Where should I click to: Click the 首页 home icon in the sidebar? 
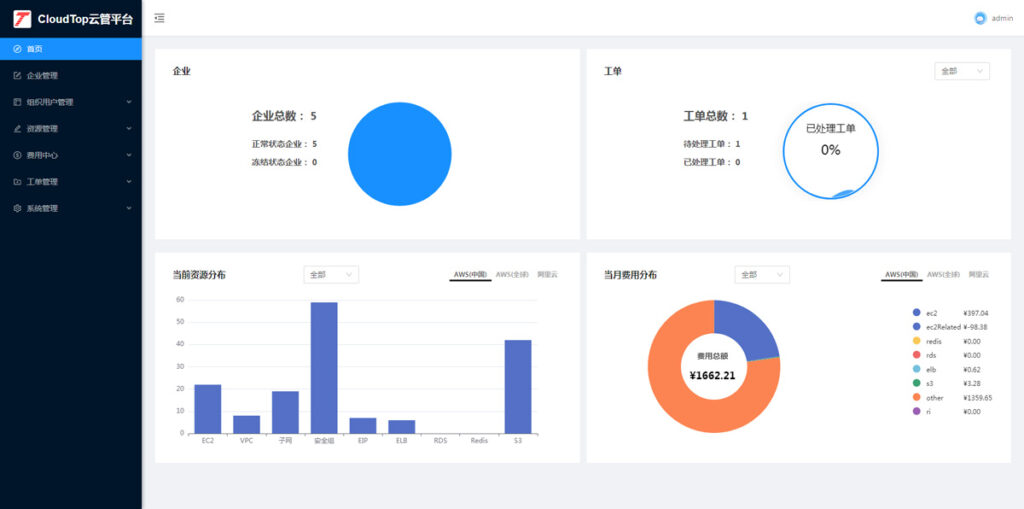point(17,49)
